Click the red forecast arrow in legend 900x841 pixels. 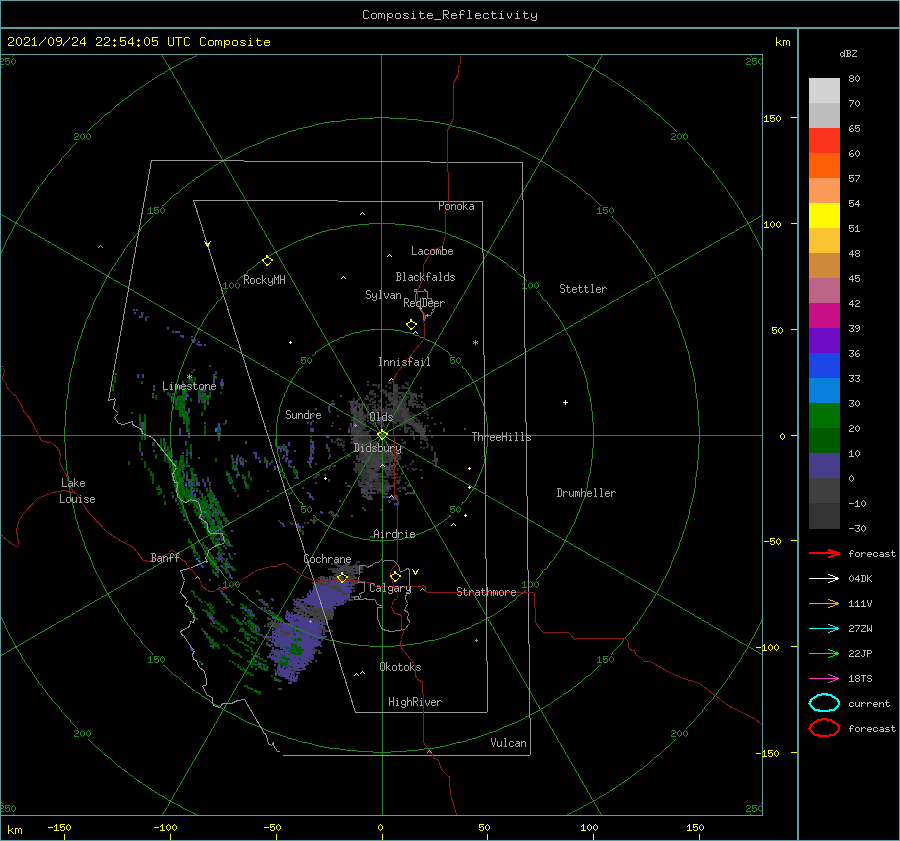click(824, 553)
